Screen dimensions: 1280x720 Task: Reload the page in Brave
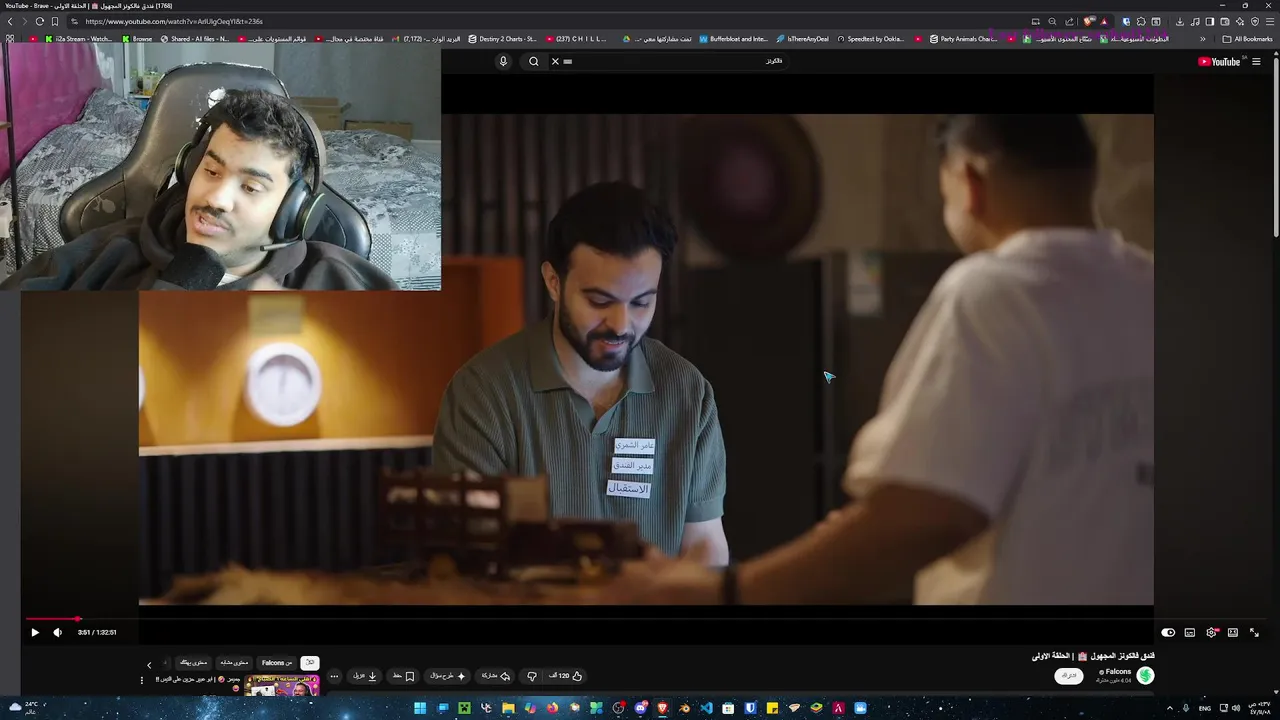[39, 21]
